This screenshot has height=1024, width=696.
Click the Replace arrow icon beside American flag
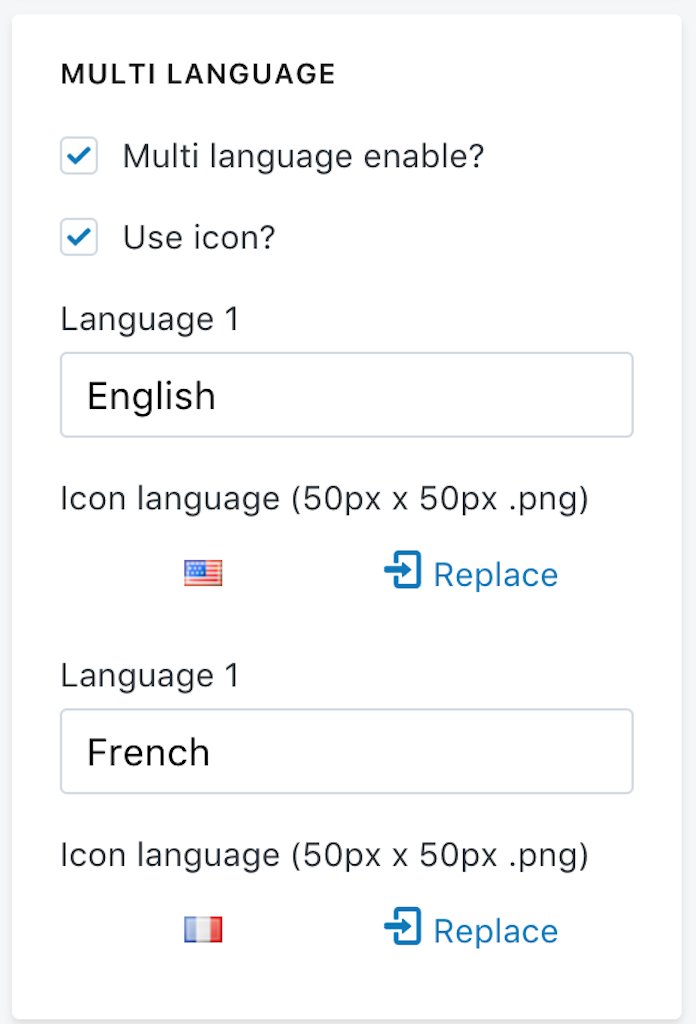[403, 571]
